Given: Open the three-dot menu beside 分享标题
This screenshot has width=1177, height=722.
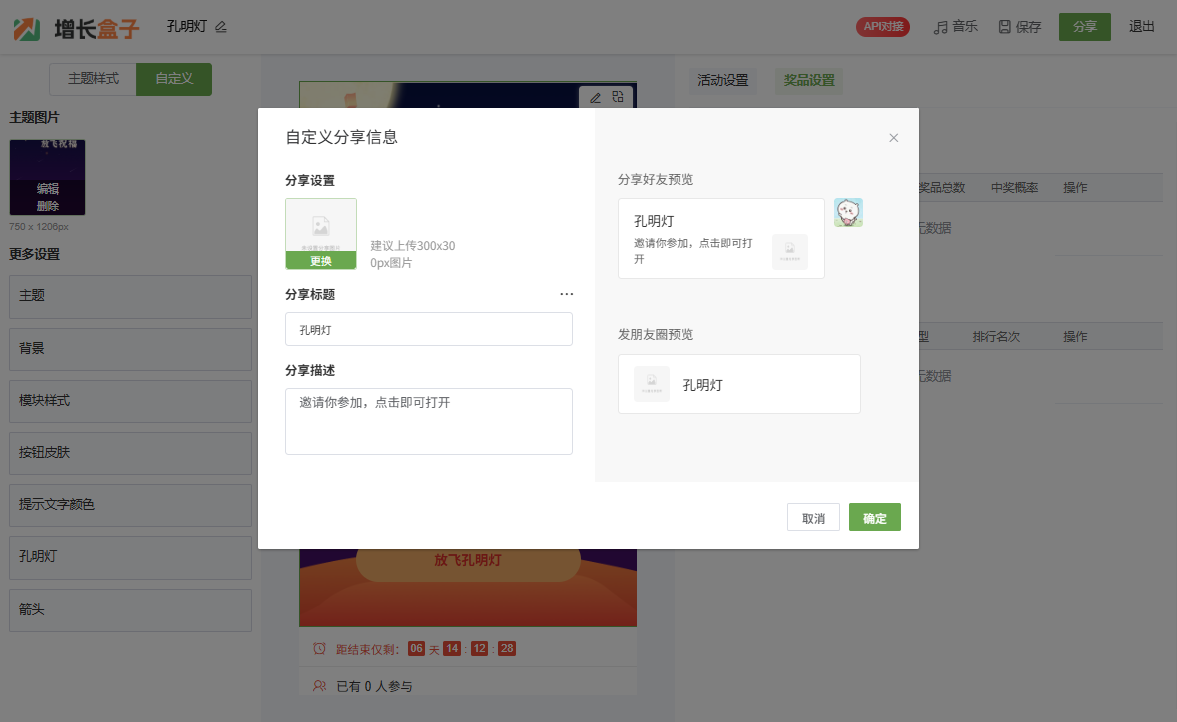Looking at the screenshot, I should click(566, 294).
